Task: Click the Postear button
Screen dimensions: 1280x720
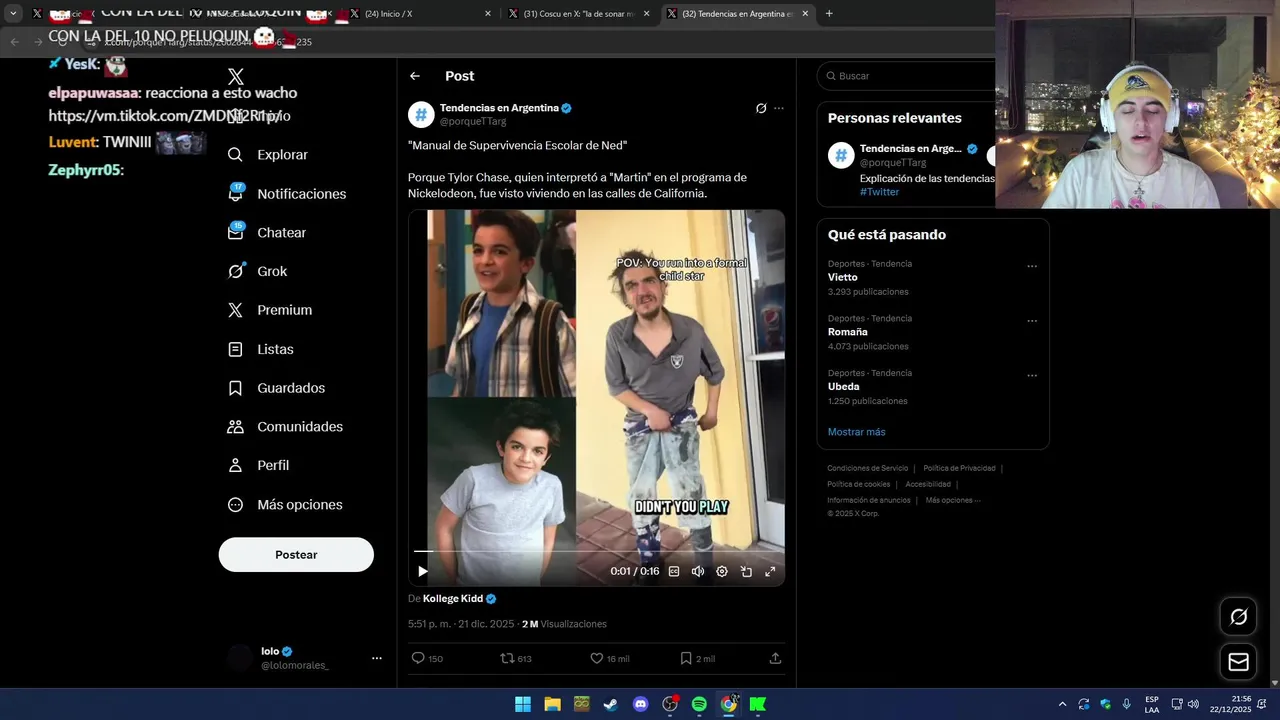Action: (296, 555)
